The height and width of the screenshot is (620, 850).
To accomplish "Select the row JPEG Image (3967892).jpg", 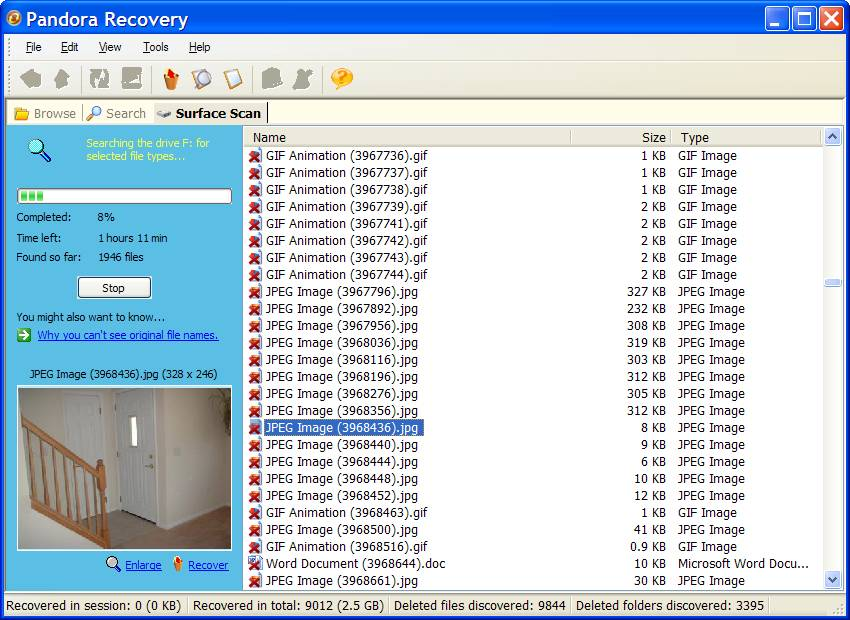I will pos(534,309).
